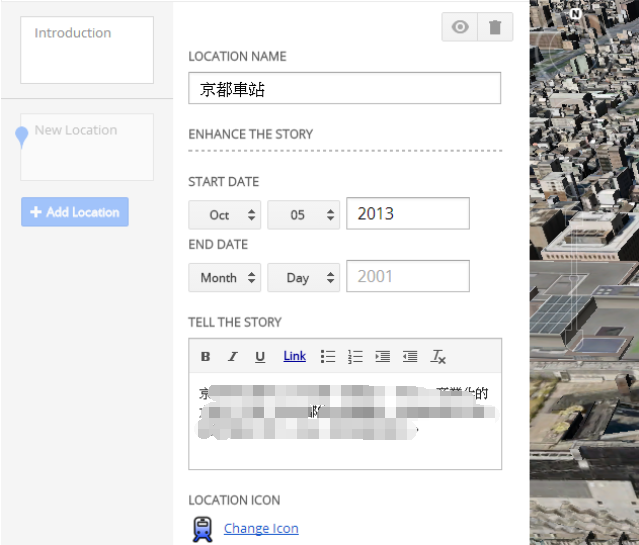Screen dimensions: 639x545
Task: Select the Introduction slide
Action: tap(87, 50)
